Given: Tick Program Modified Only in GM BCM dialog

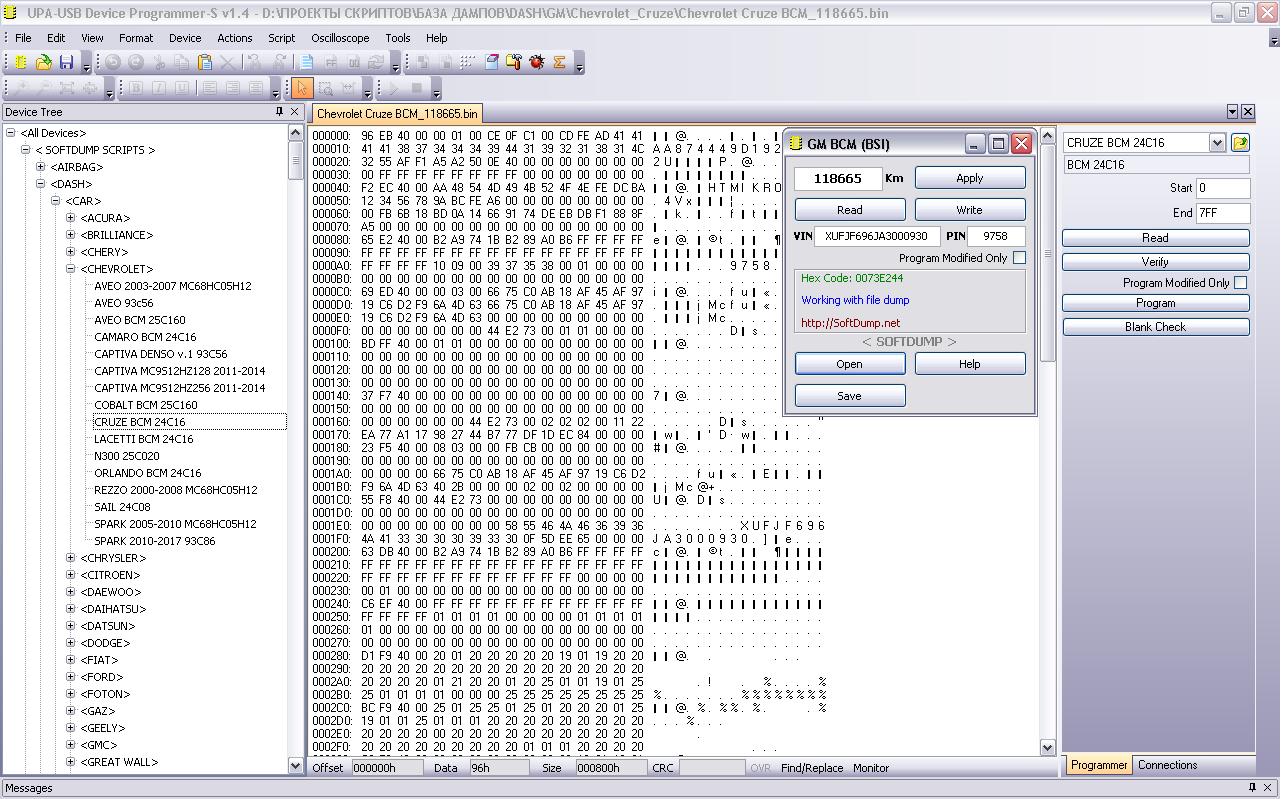Looking at the screenshot, I should 1019,258.
